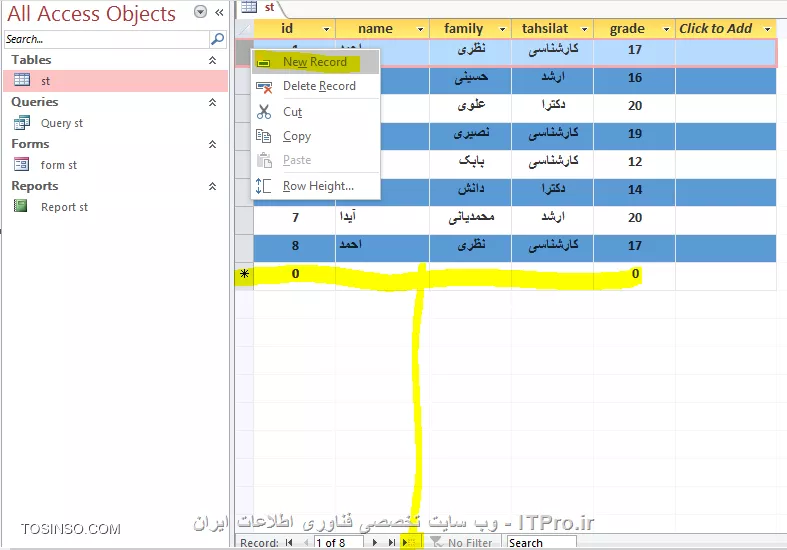Collapse the Queries group
Screen dimensions: 787x550
click(212, 102)
